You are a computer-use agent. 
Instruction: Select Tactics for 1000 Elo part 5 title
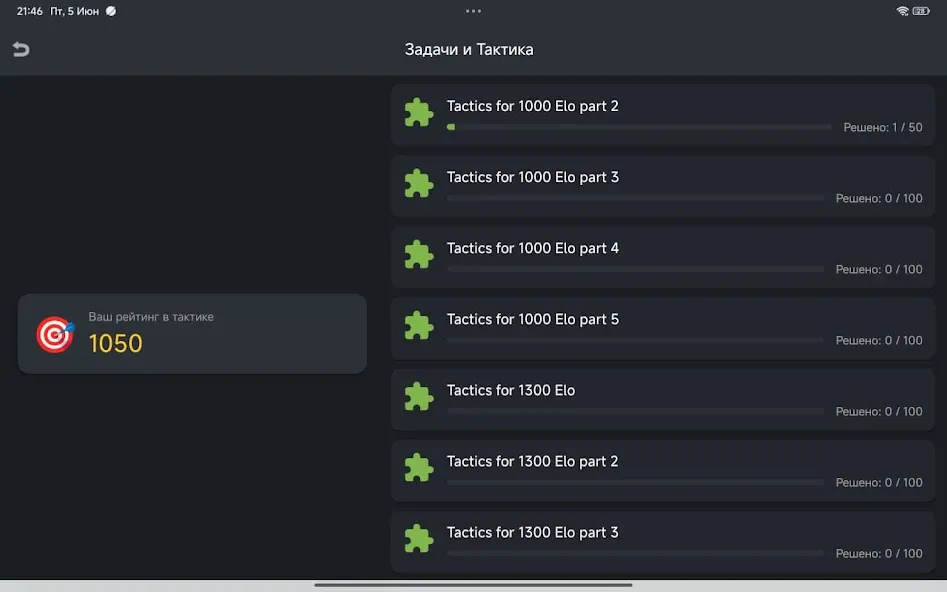click(x=533, y=319)
